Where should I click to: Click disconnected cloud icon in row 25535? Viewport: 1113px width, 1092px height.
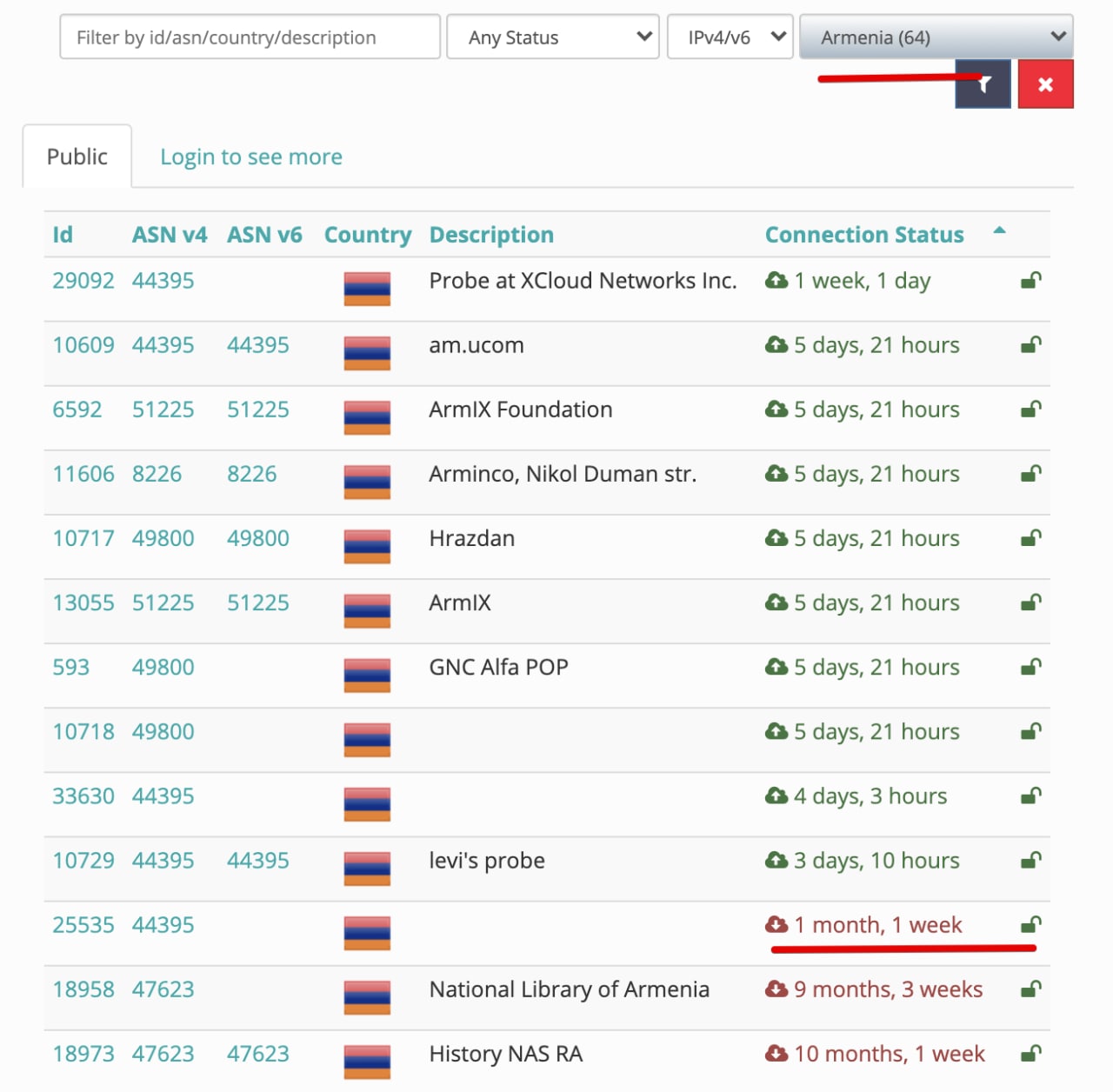[776, 923]
